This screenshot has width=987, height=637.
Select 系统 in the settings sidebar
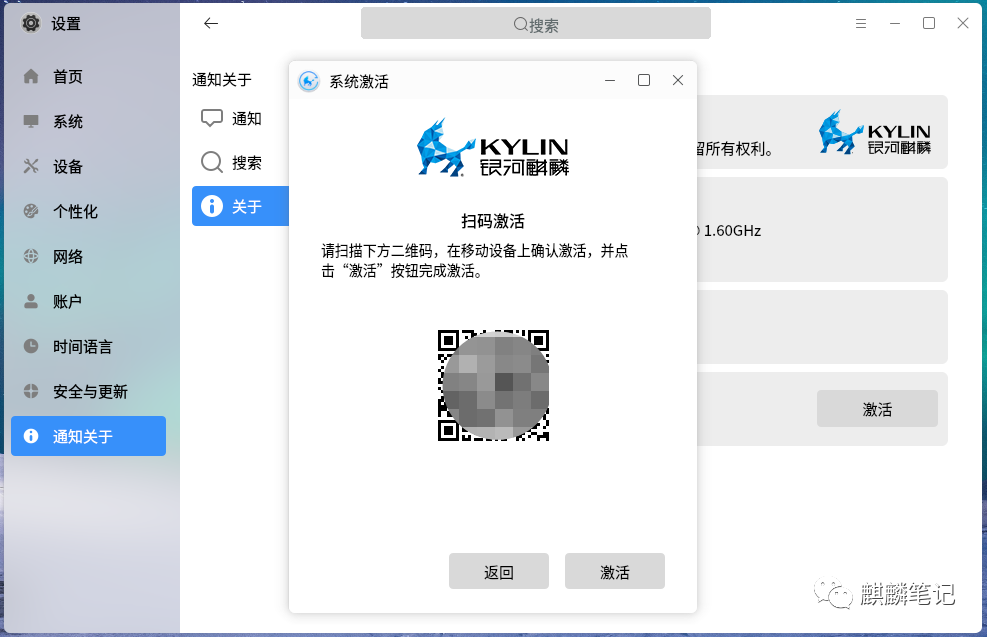88,121
